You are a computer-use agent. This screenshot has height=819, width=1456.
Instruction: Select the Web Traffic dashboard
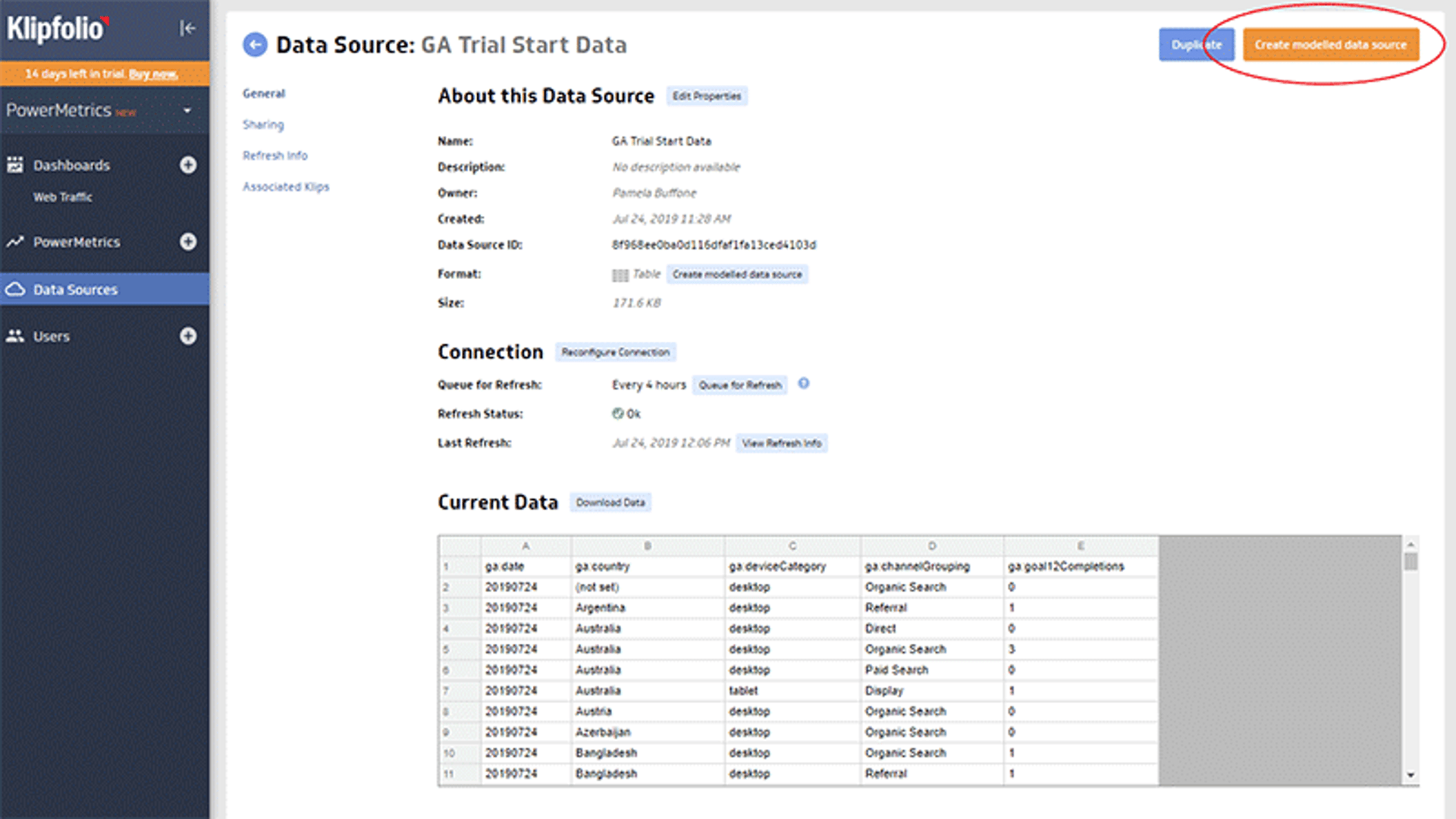[63, 197]
